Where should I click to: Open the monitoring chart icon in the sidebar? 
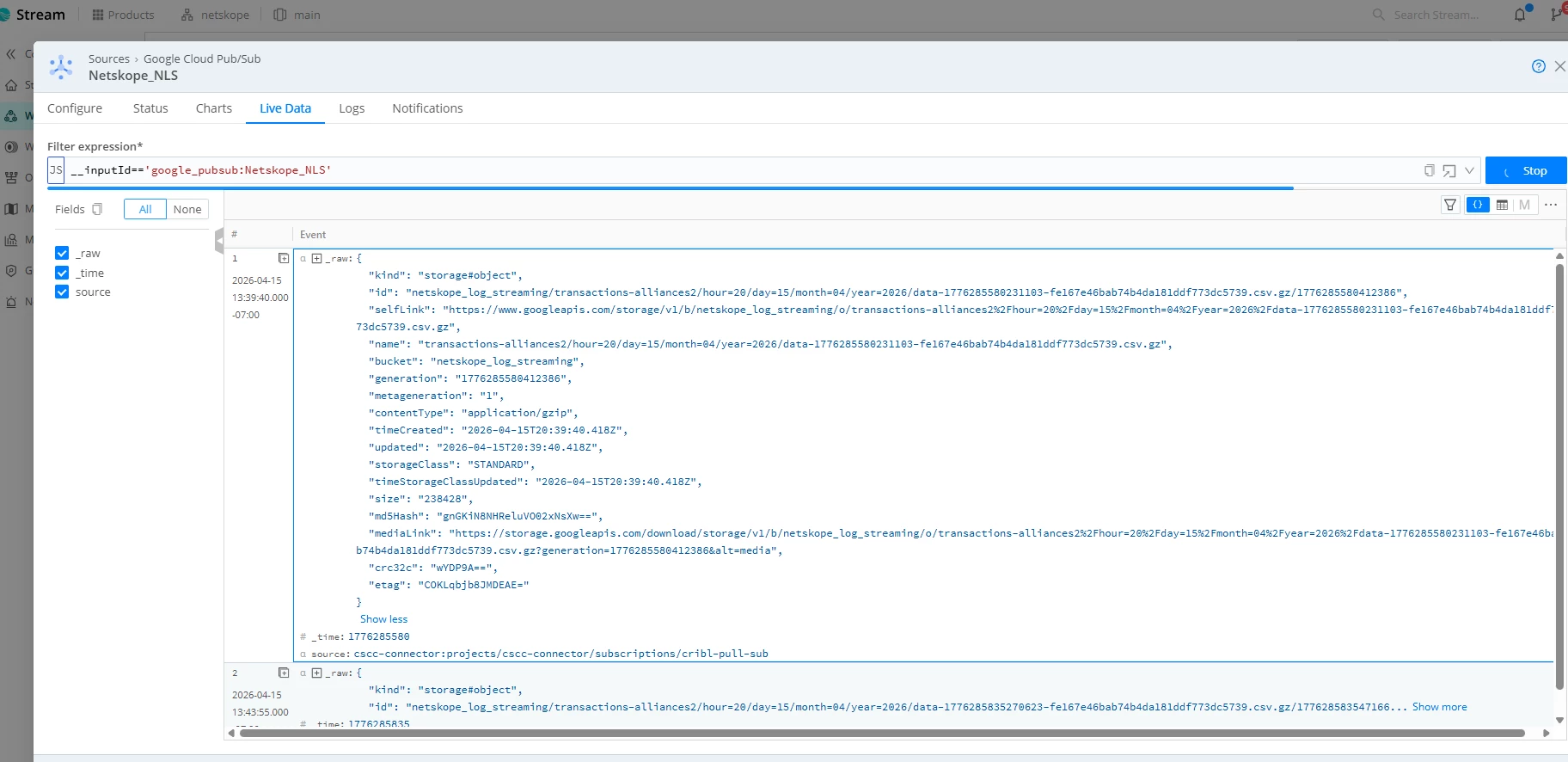[11, 240]
